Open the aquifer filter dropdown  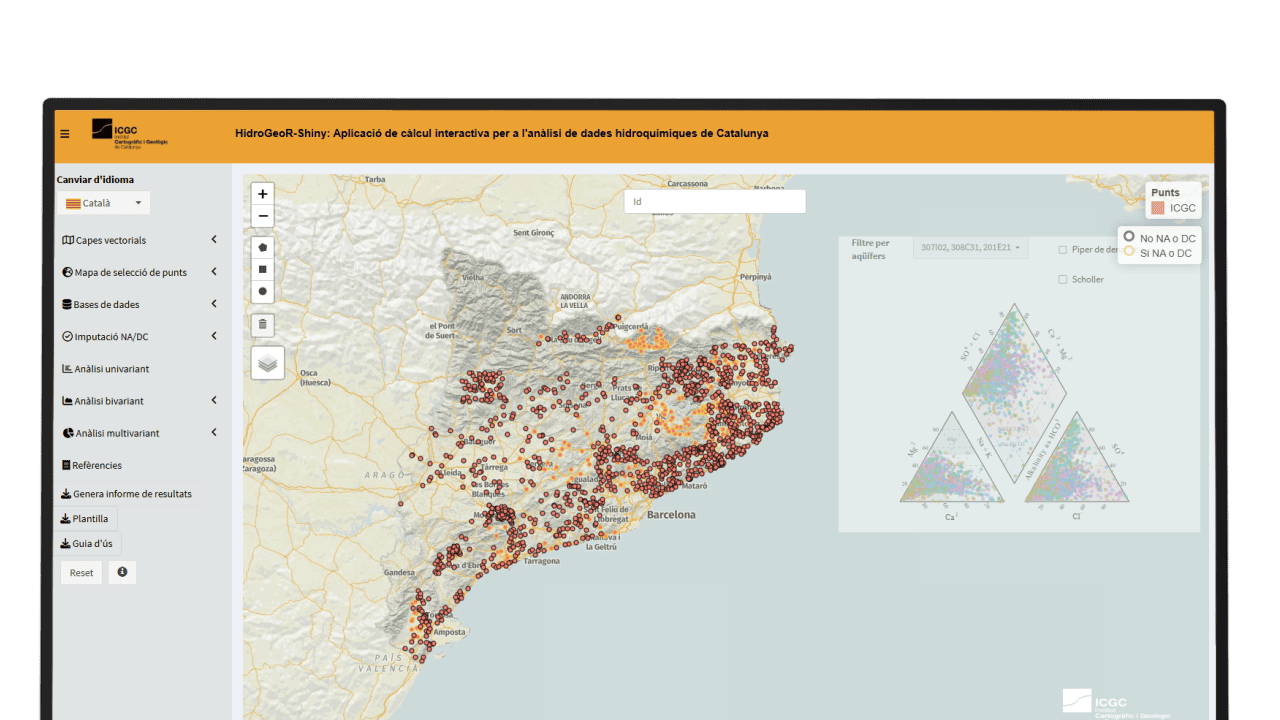[970, 247]
